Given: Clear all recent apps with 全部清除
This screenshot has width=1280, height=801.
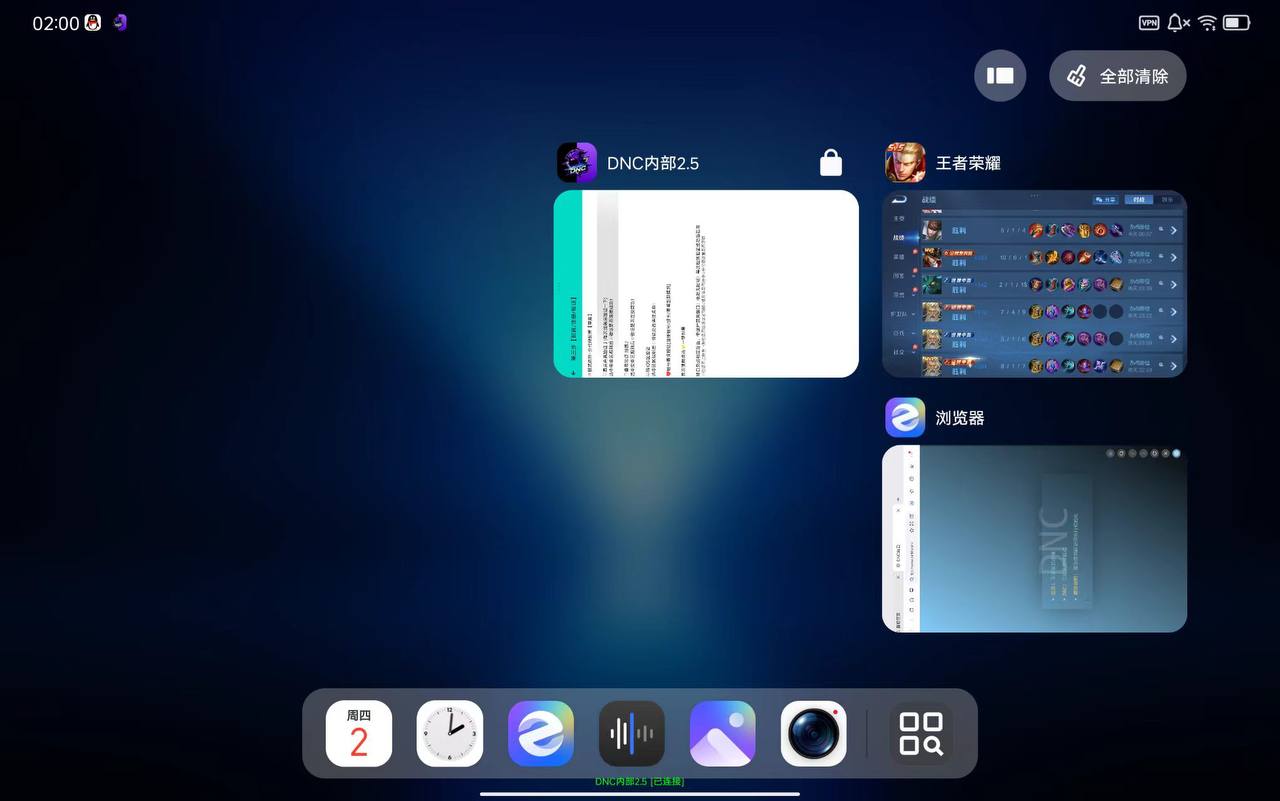Looking at the screenshot, I should [1117, 76].
